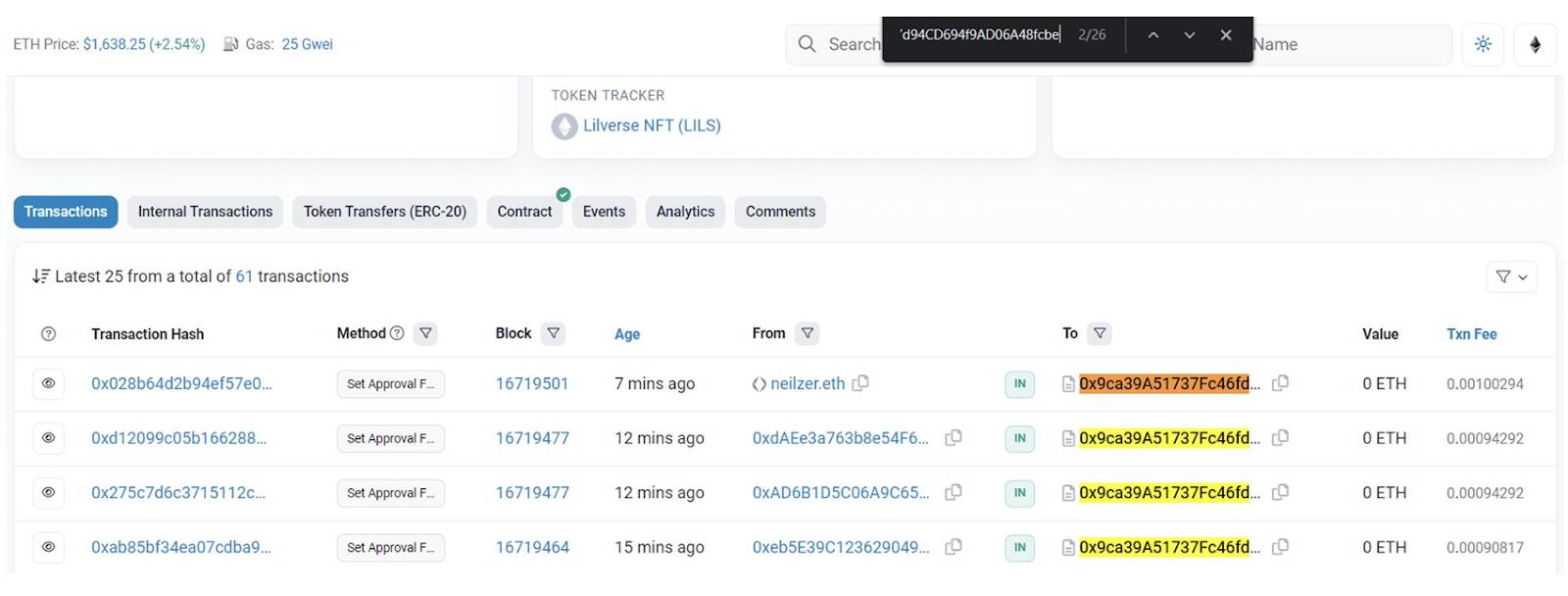Open block 16719464
Image resolution: width=1568 pixels, height=596 pixels.
[532, 547]
